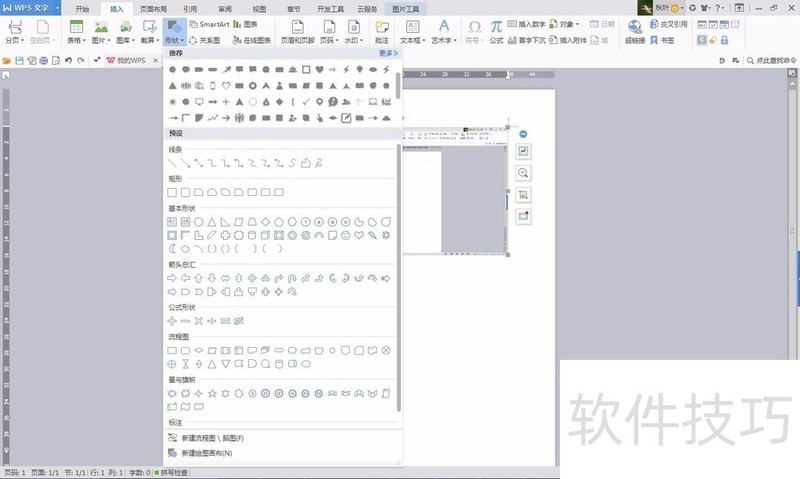Choose the rounded rectangle shape
800x479 pixels.
tap(185, 192)
